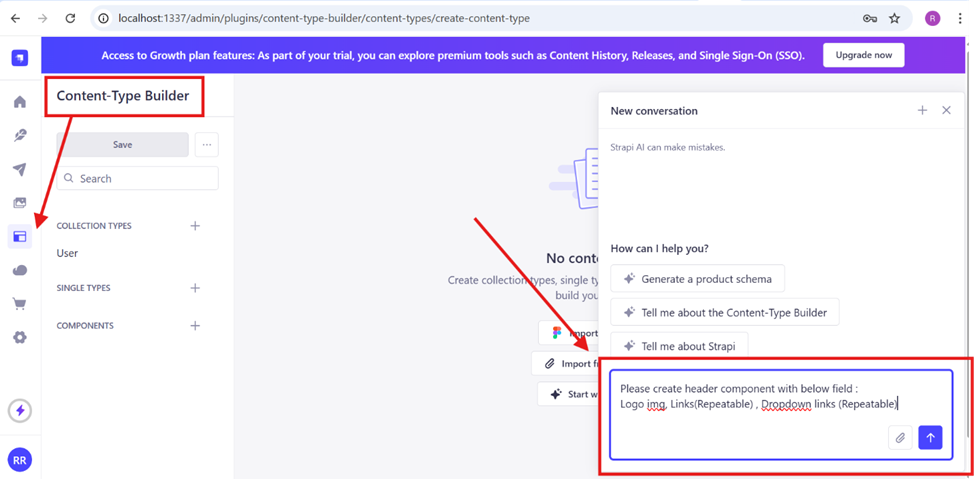
Task: Open the Media Library icon
Action: pos(20,203)
